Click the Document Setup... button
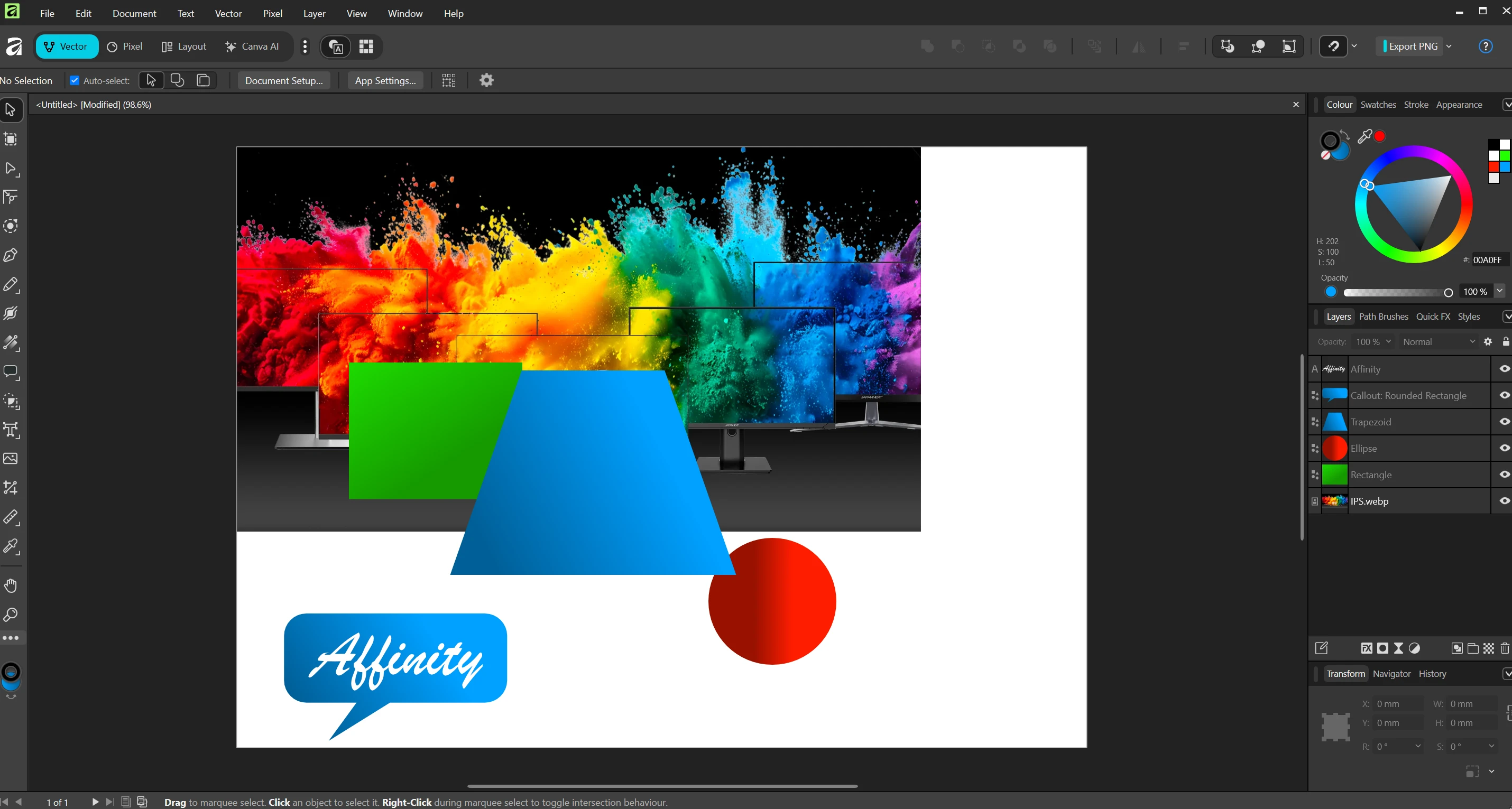Viewport: 1512px width, 809px height. (283, 80)
